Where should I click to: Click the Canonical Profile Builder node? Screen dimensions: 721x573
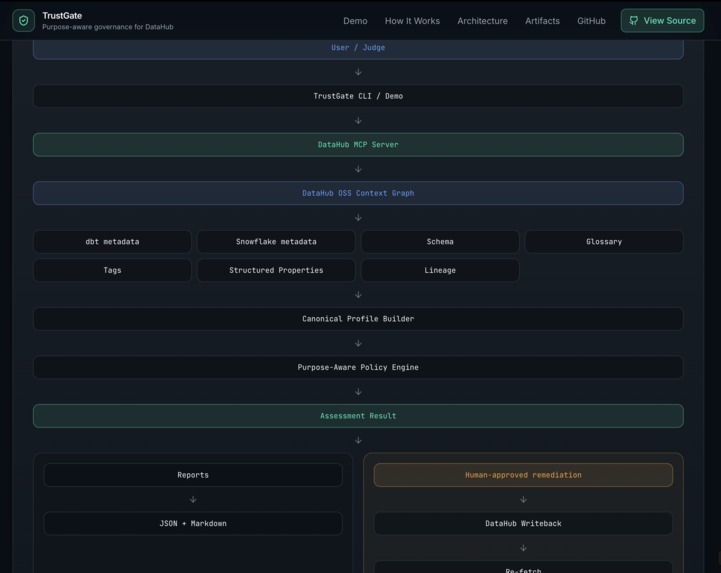(x=358, y=319)
